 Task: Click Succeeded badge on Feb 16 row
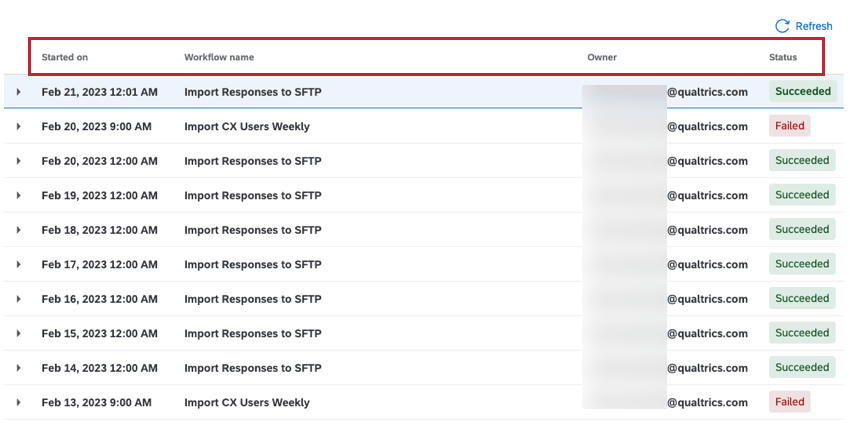coord(802,298)
